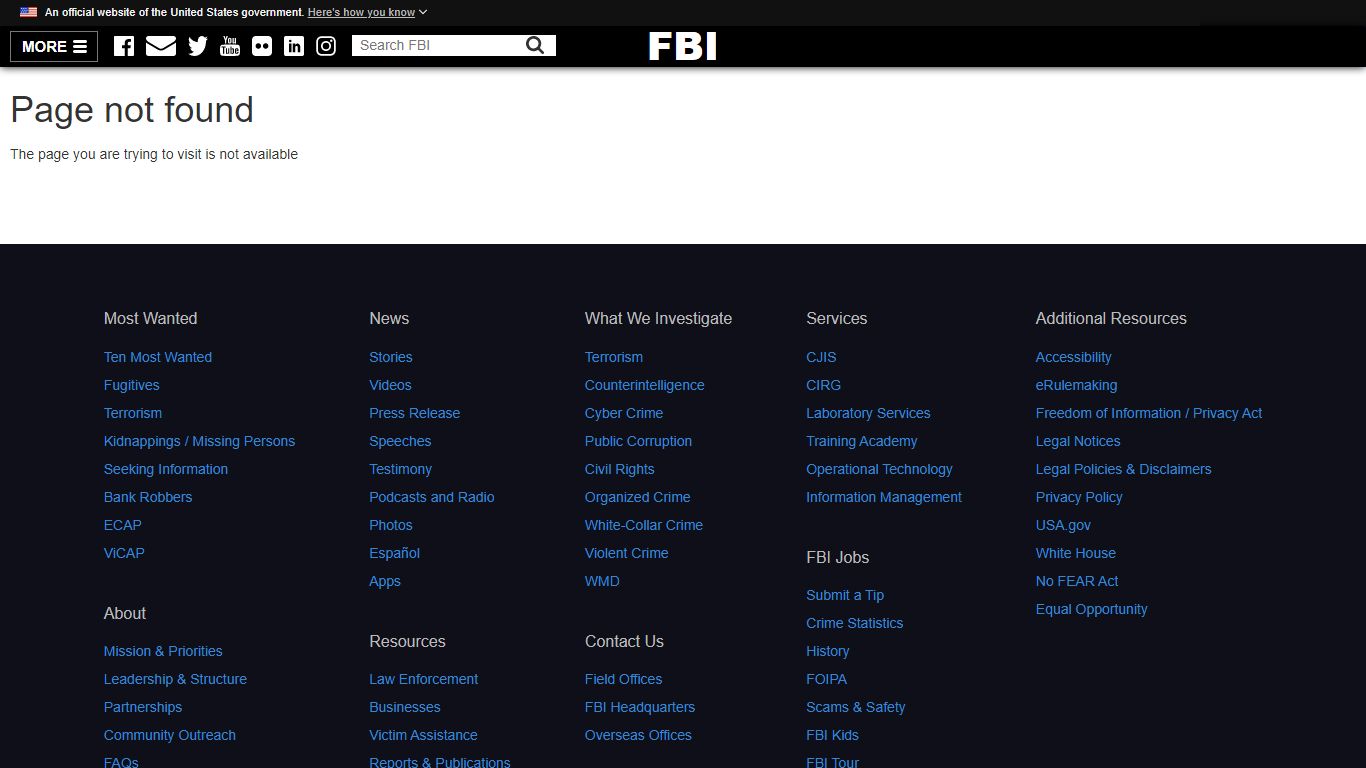1366x768 pixels.
Task: Open Victim Assistance link
Action: click(423, 735)
